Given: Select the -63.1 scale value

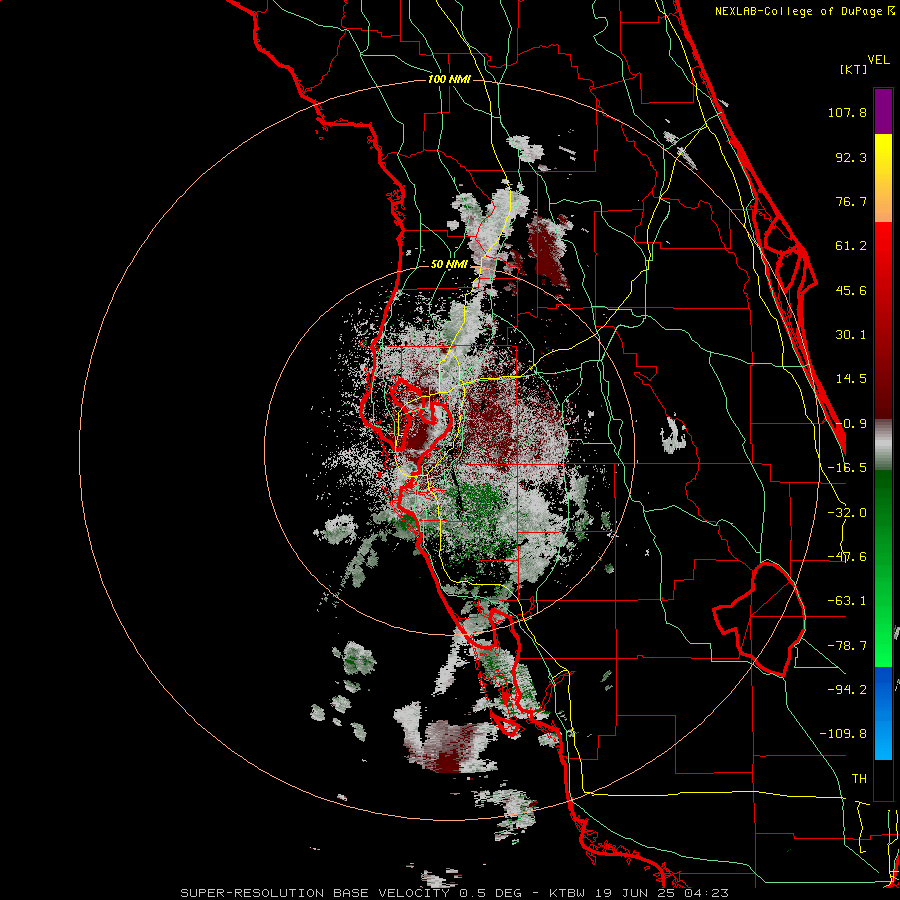Looking at the screenshot, I should pos(847,601).
